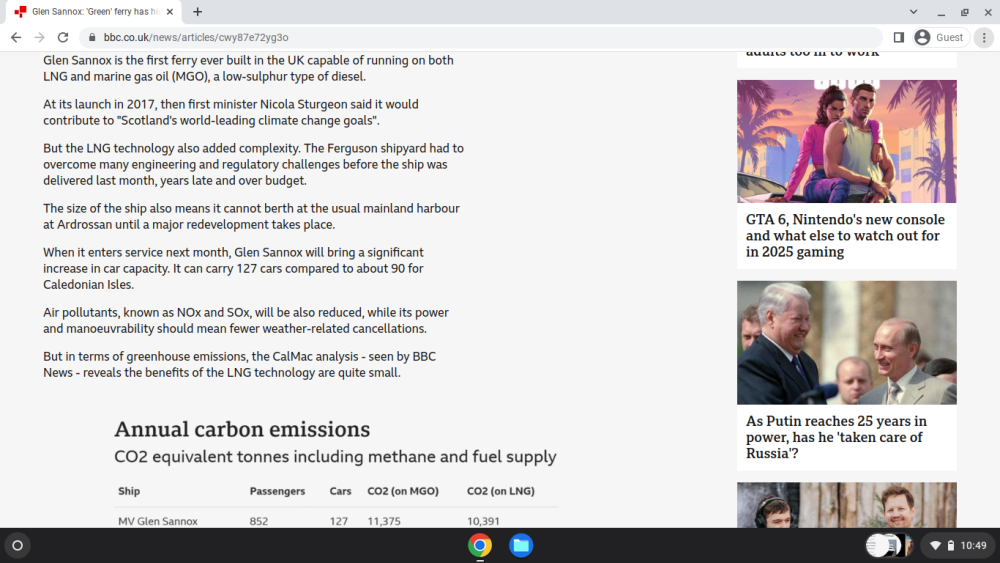Click the 'Annual carbon emissions' chart heading
This screenshot has width=1000, height=563.
(x=242, y=430)
